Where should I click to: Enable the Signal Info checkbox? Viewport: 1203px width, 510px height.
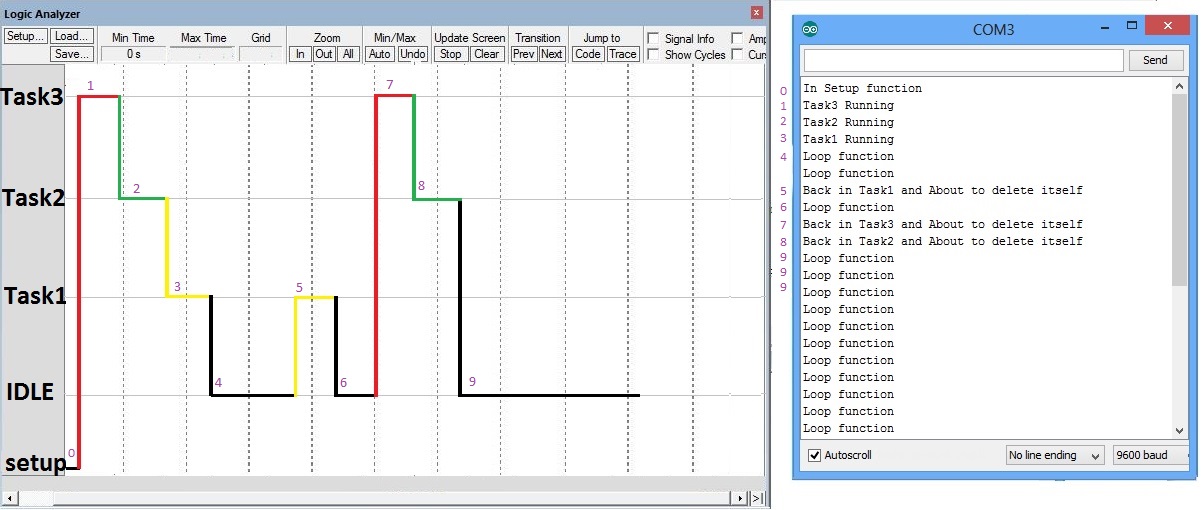coord(653,39)
